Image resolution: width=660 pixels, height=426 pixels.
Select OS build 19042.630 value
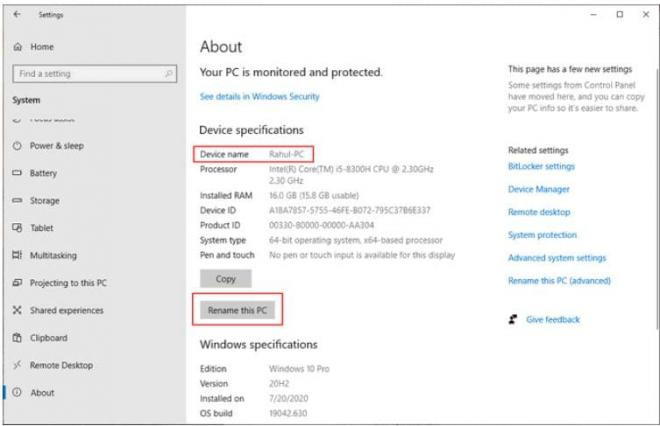click(x=288, y=413)
